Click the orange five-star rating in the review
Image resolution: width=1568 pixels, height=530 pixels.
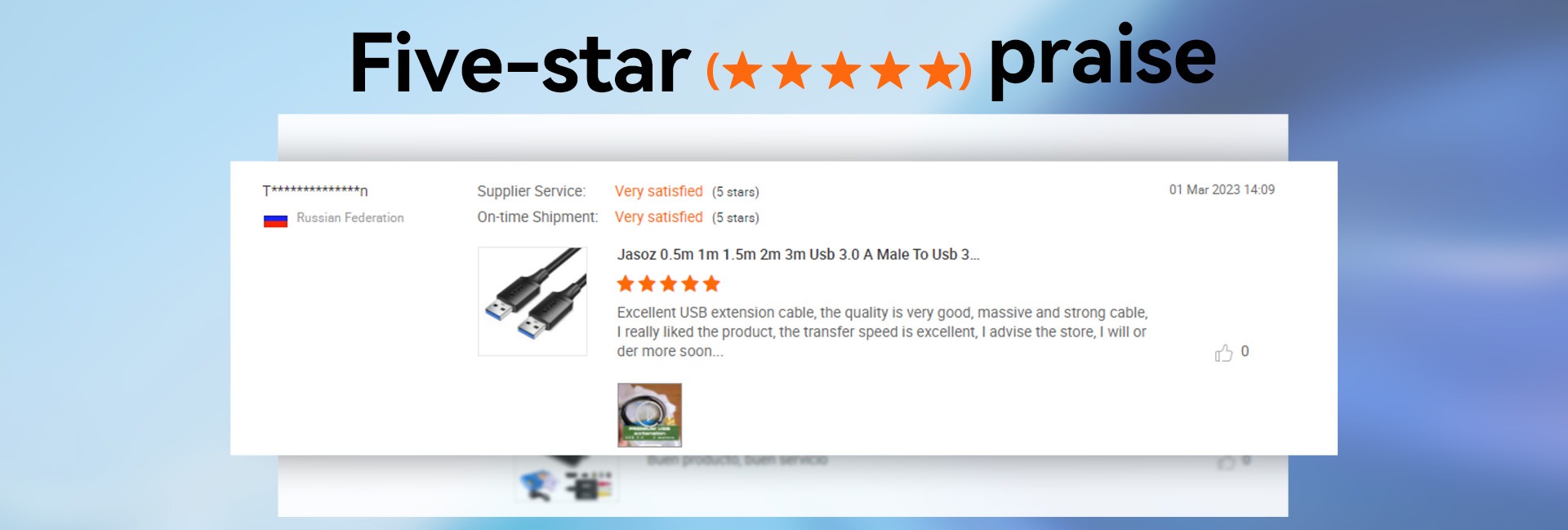click(668, 283)
